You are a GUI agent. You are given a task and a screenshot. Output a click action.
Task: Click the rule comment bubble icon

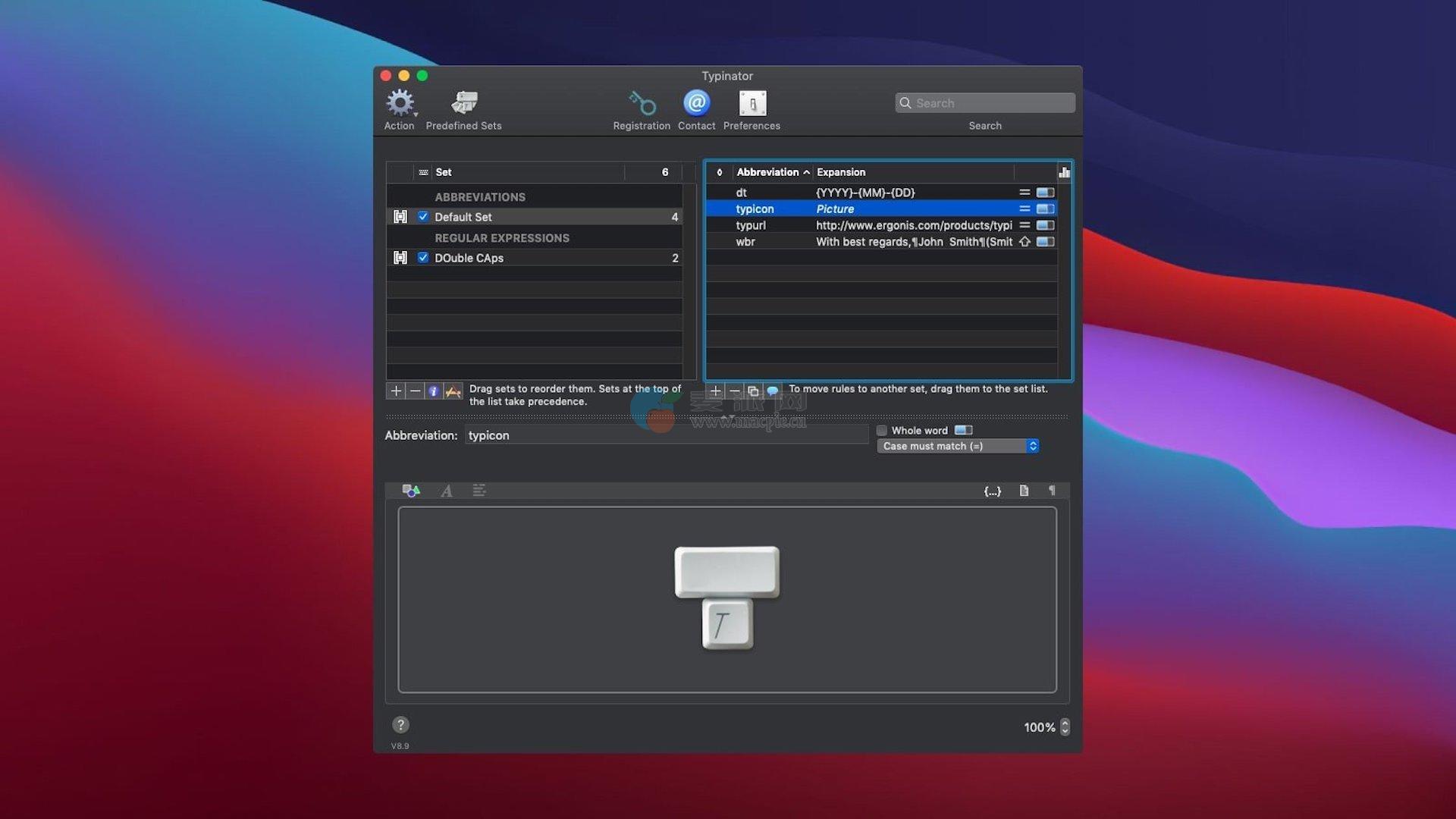coord(772,391)
